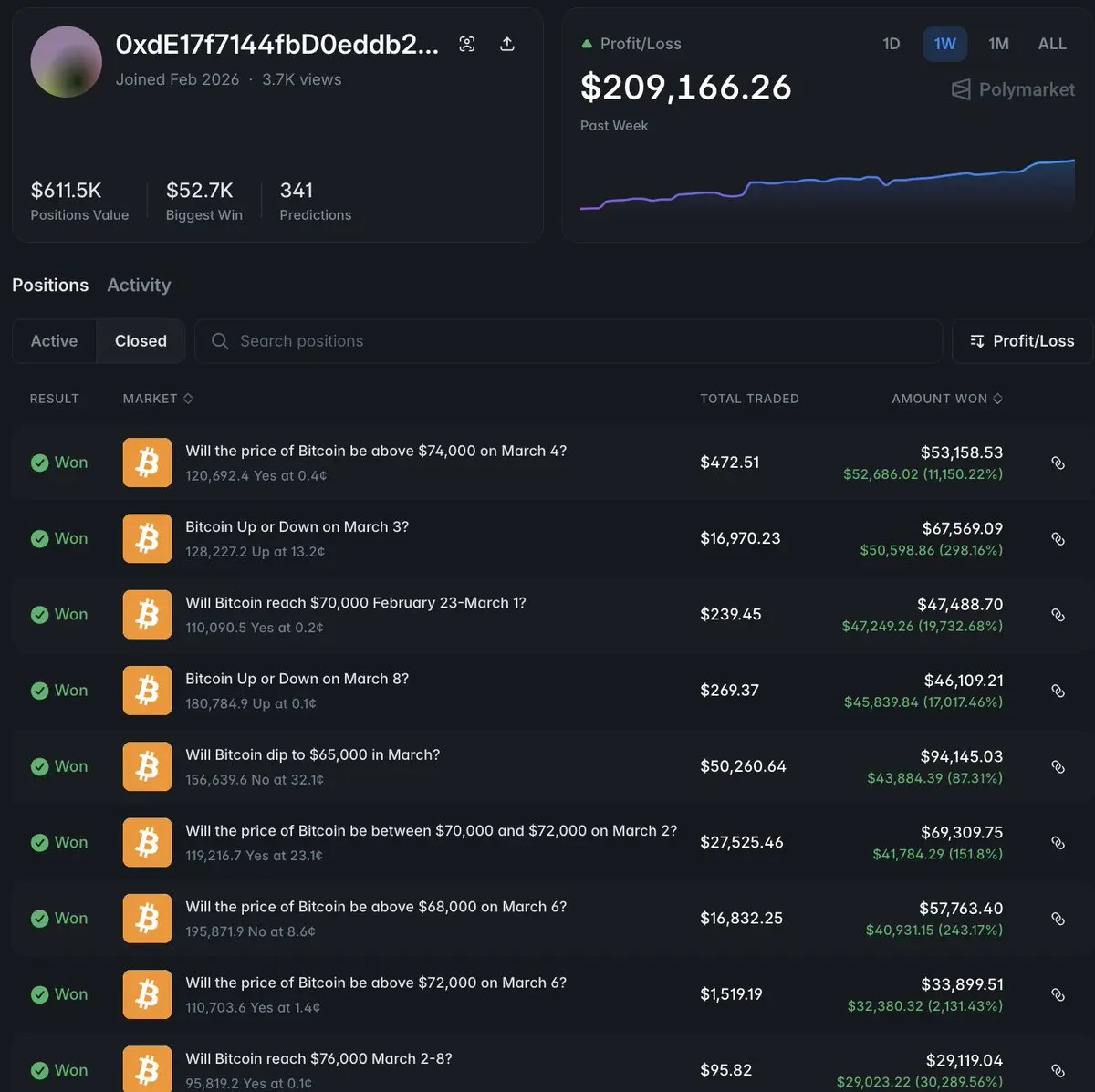Click the QR scan icon beside the wallet address
1095x1092 pixels.
pyautogui.click(x=467, y=44)
